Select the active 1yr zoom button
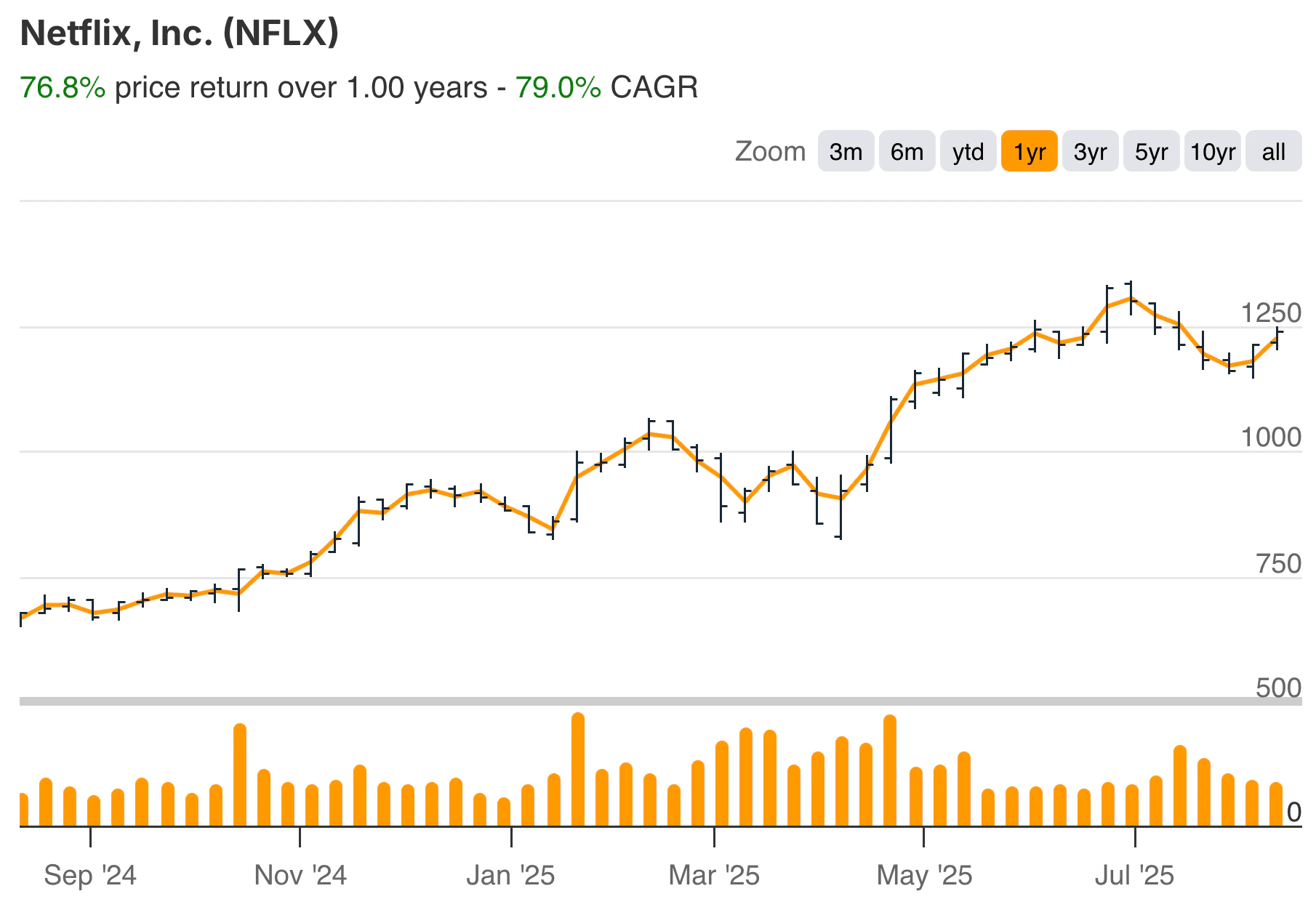 (x=1029, y=151)
